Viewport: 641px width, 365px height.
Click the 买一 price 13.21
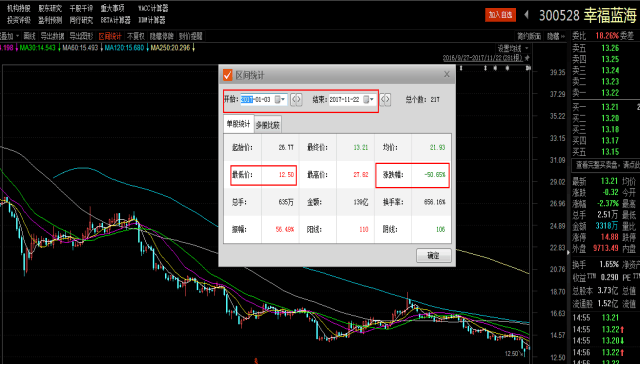coord(610,107)
